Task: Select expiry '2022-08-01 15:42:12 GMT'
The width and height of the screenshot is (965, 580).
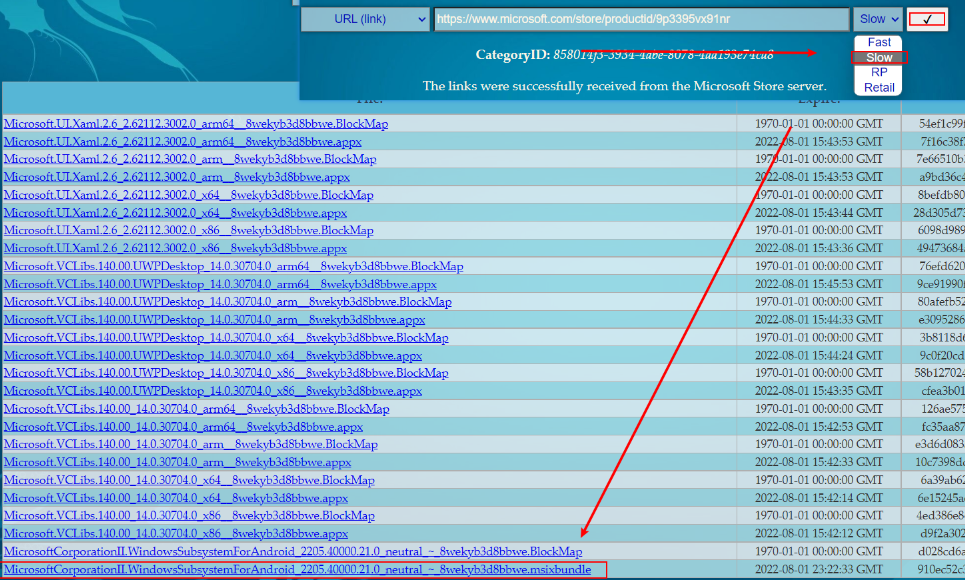Action: pyautogui.click(x=819, y=534)
